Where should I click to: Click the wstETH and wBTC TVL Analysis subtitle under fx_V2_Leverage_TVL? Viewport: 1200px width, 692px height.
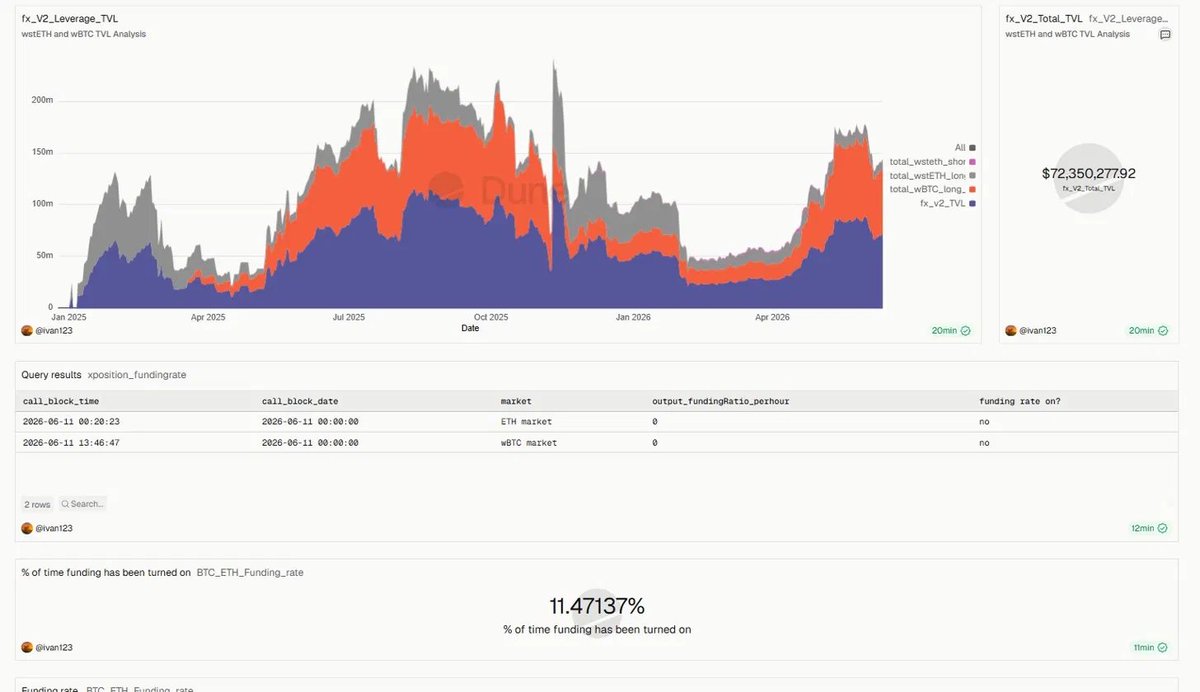coord(84,34)
